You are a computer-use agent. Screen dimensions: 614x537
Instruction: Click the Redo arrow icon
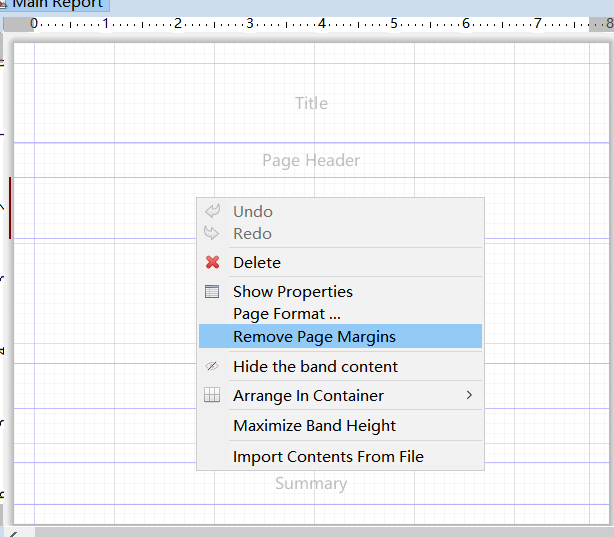coord(211,233)
